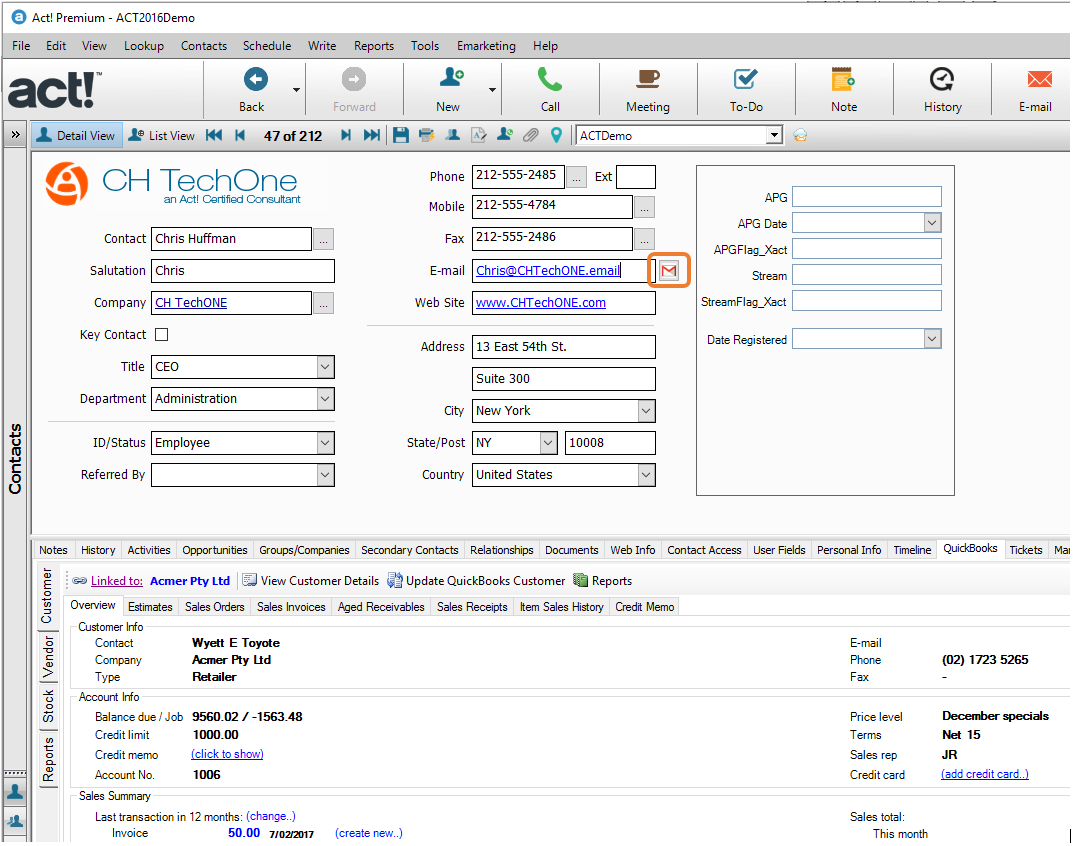The height and width of the screenshot is (846, 1073).
Task: Open the History toolbar button
Action: (x=942, y=90)
